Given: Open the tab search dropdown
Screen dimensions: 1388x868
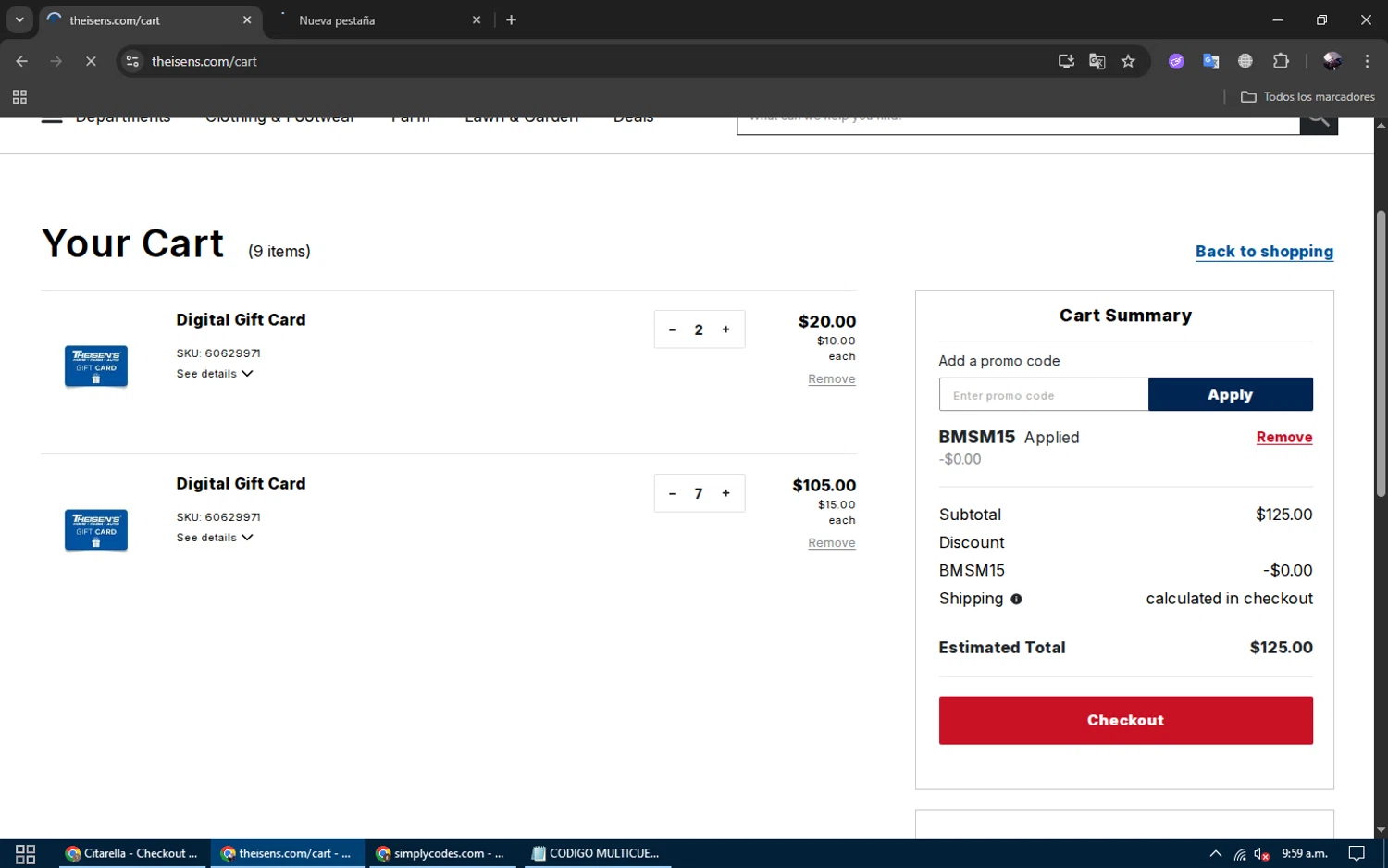Looking at the screenshot, I should coord(19,19).
